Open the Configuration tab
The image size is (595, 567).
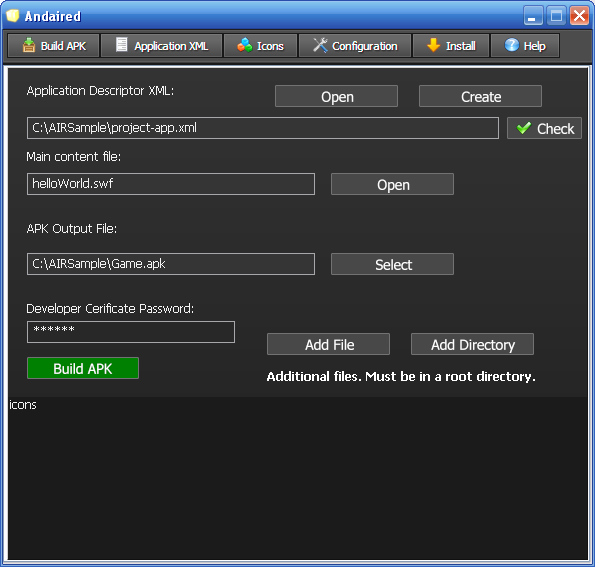point(355,46)
